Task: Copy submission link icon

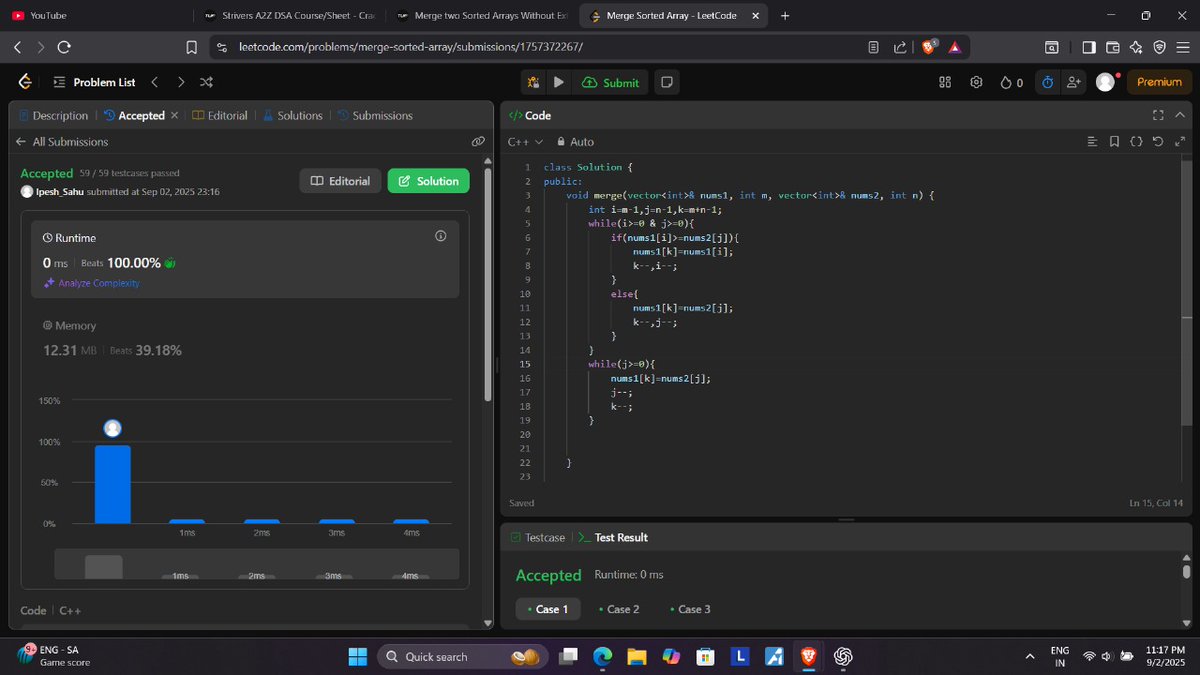Action: point(478,142)
